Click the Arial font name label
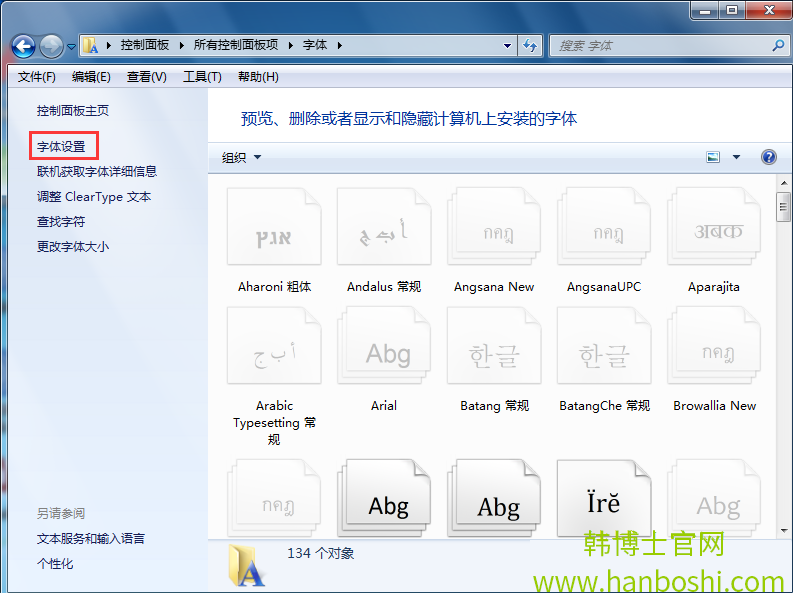 click(x=384, y=405)
